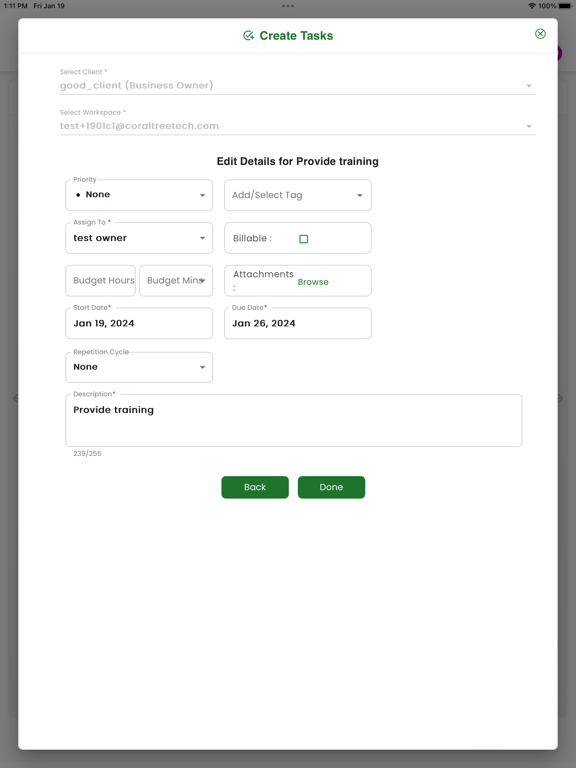Open the Repetition Cycle dropdown
The width and height of the screenshot is (576, 768).
139,367
